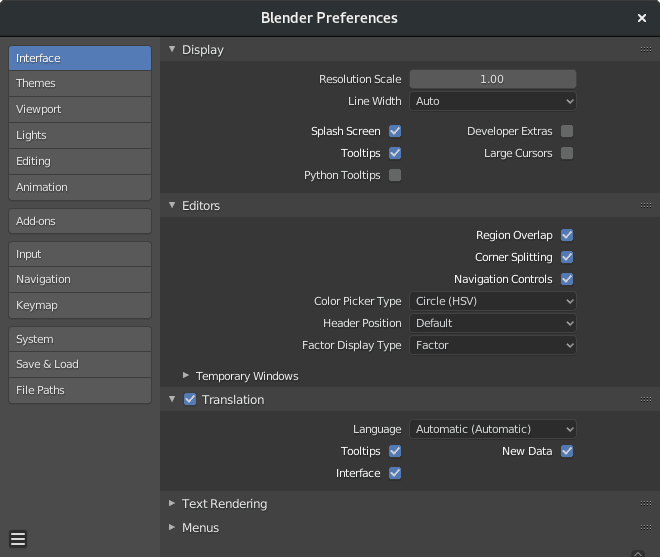This screenshot has height=557, width=660.
Task: Click the Translation panel drag grip
Action: coord(646,400)
